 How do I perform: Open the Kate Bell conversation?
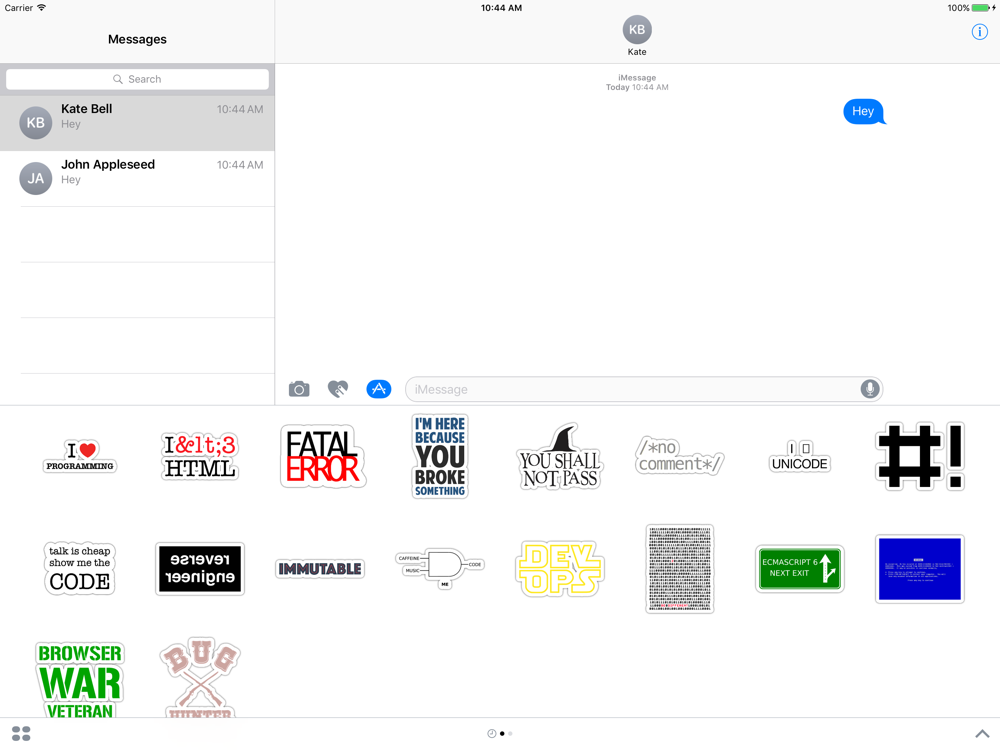click(x=137, y=123)
